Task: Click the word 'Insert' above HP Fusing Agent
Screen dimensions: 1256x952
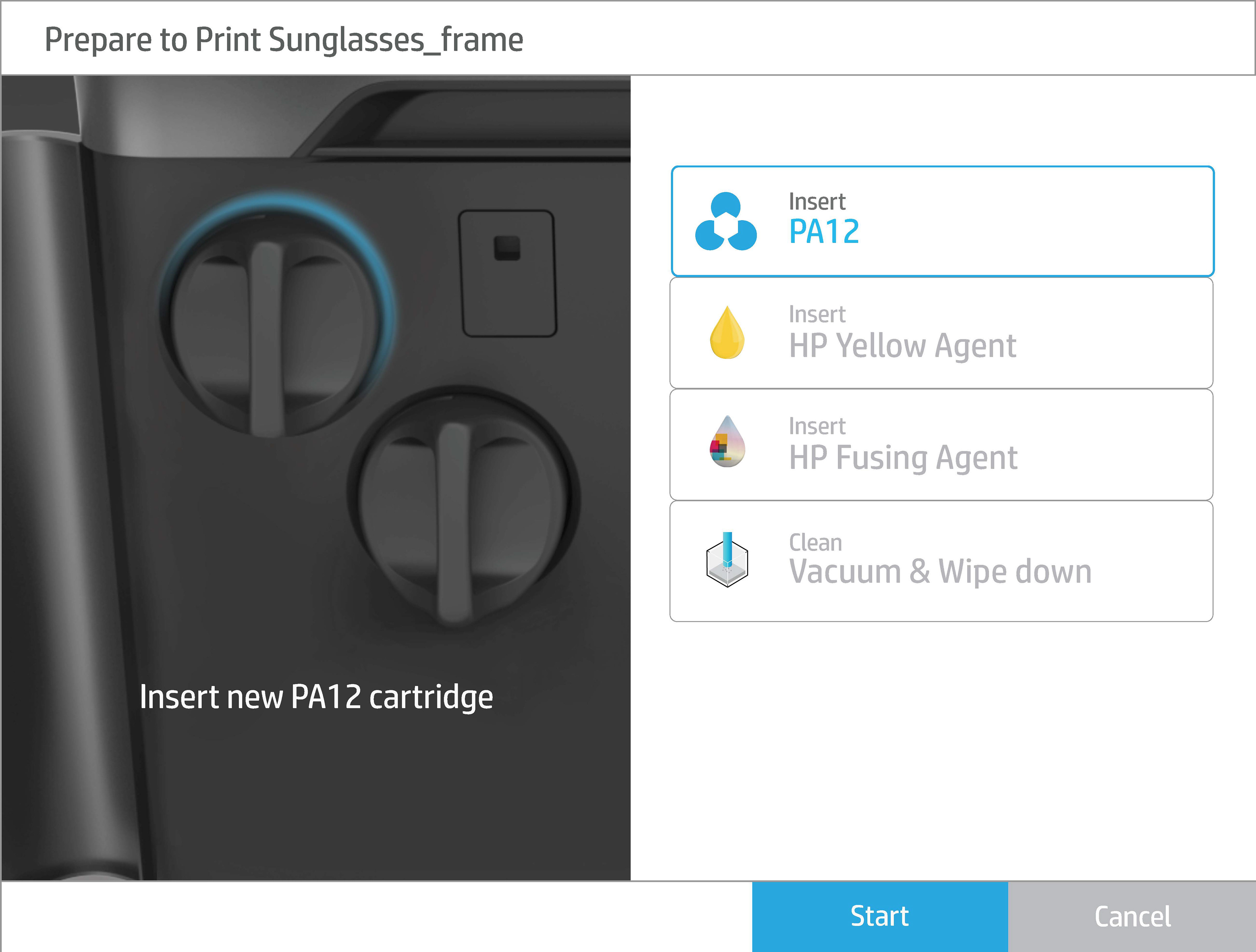Action: (x=816, y=426)
